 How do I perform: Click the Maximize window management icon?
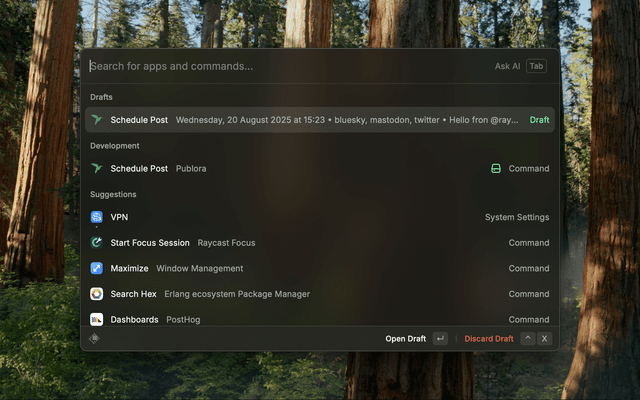tap(97, 268)
